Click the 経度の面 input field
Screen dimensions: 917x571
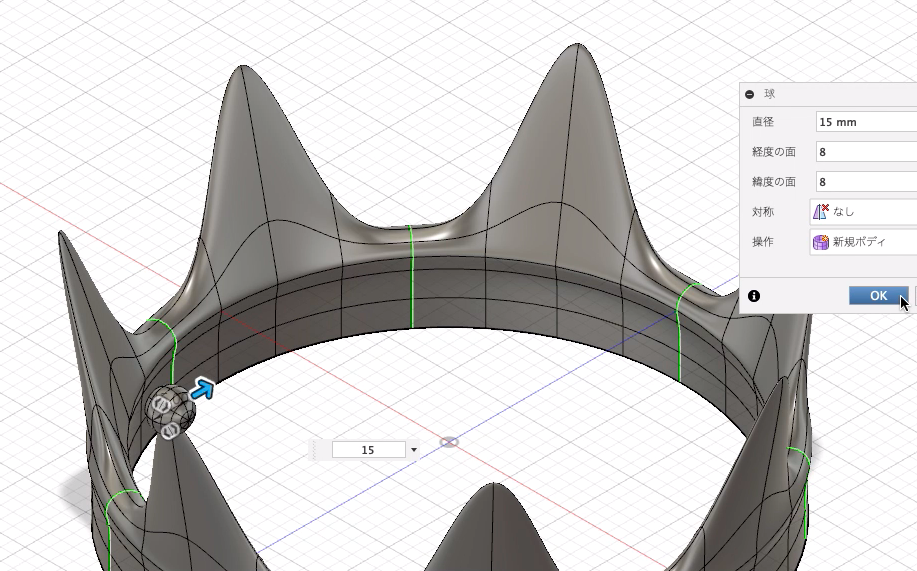(x=866, y=152)
